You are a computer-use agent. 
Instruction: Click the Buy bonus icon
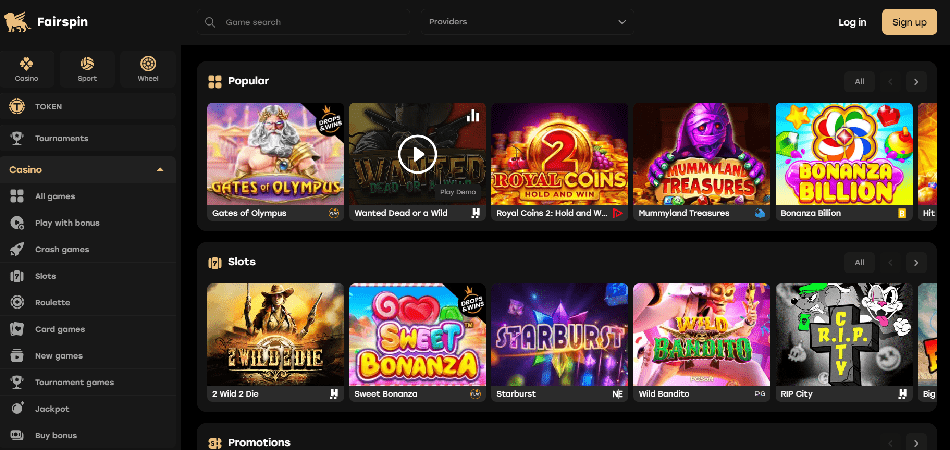pos(17,435)
